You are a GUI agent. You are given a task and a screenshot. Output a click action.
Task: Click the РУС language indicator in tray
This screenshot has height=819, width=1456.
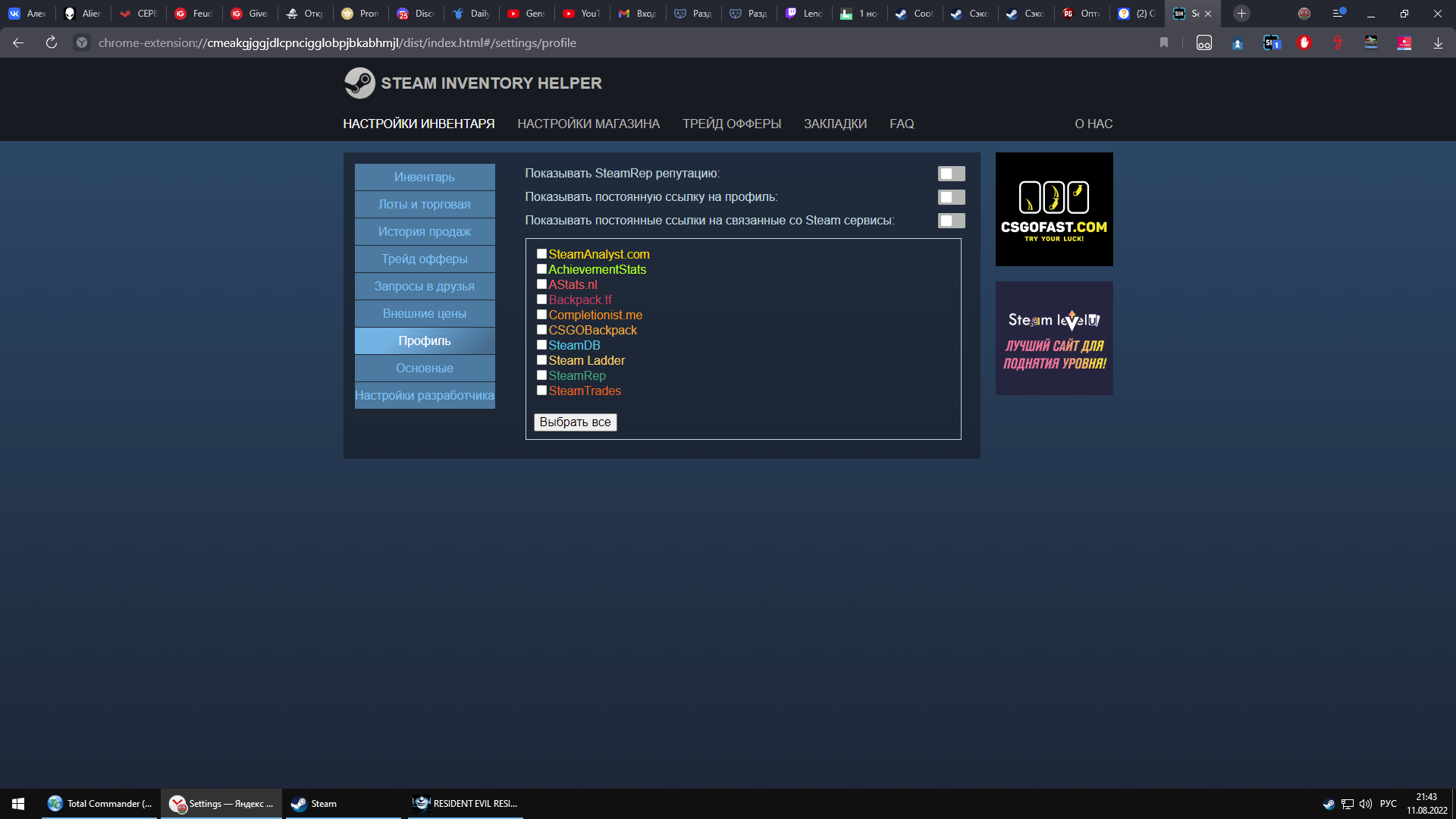pyautogui.click(x=1389, y=804)
